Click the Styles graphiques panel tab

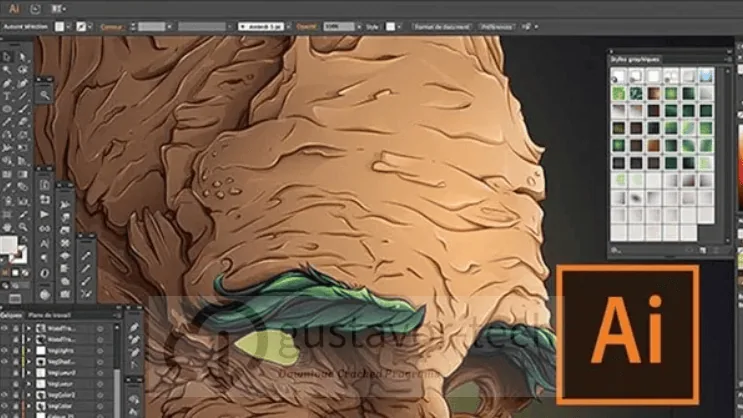point(635,59)
